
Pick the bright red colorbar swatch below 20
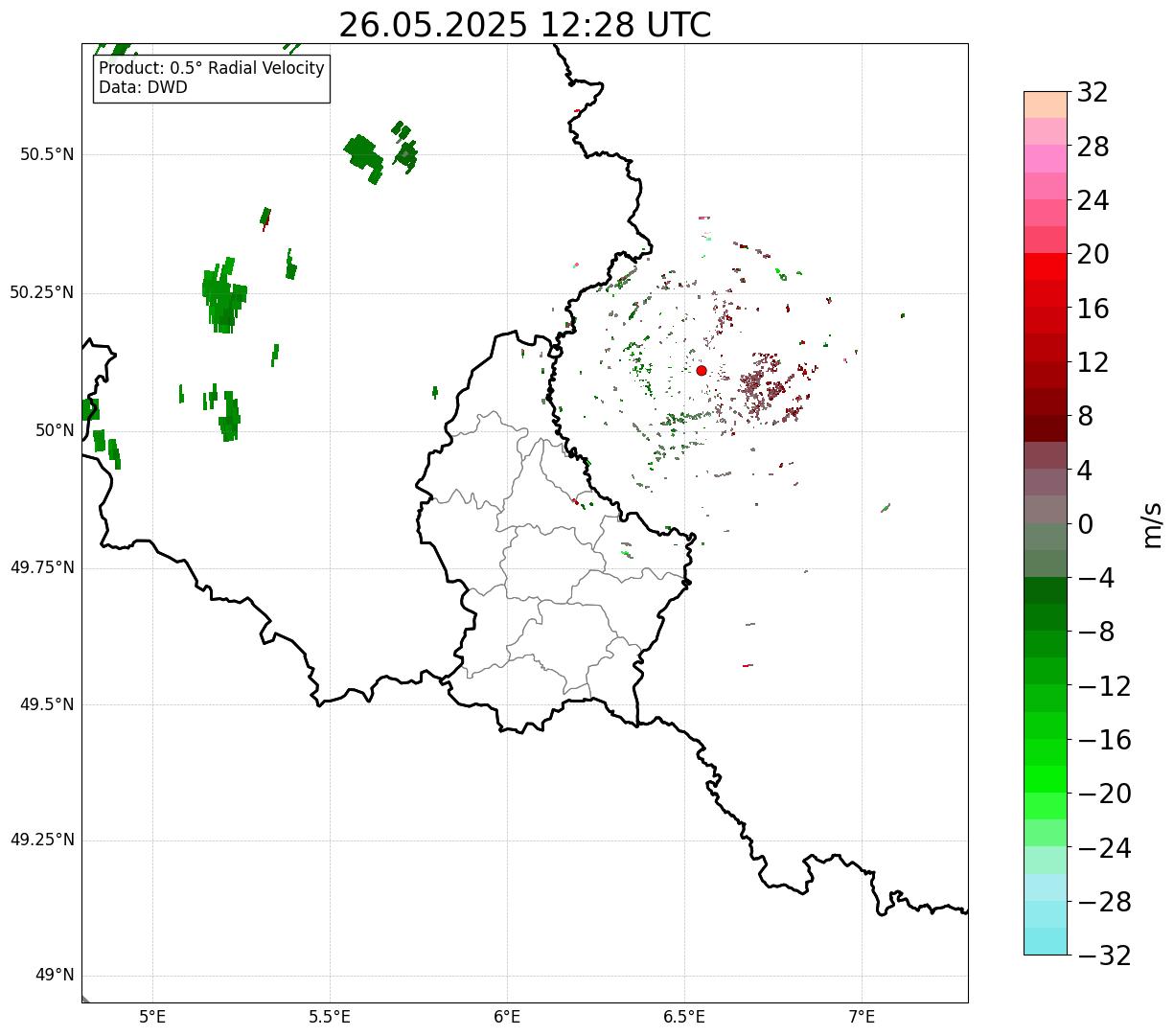pos(1046,267)
